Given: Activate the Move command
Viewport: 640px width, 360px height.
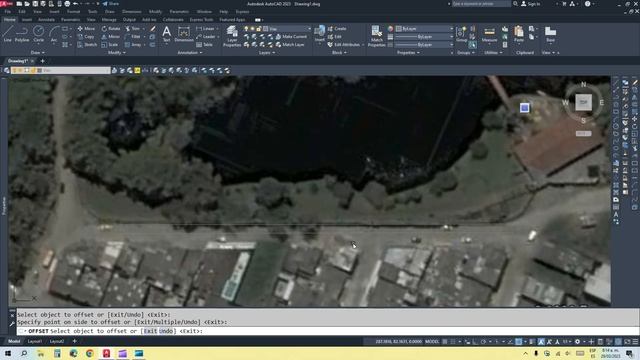Looking at the screenshot, I should pyautogui.click(x=86, y=29).
